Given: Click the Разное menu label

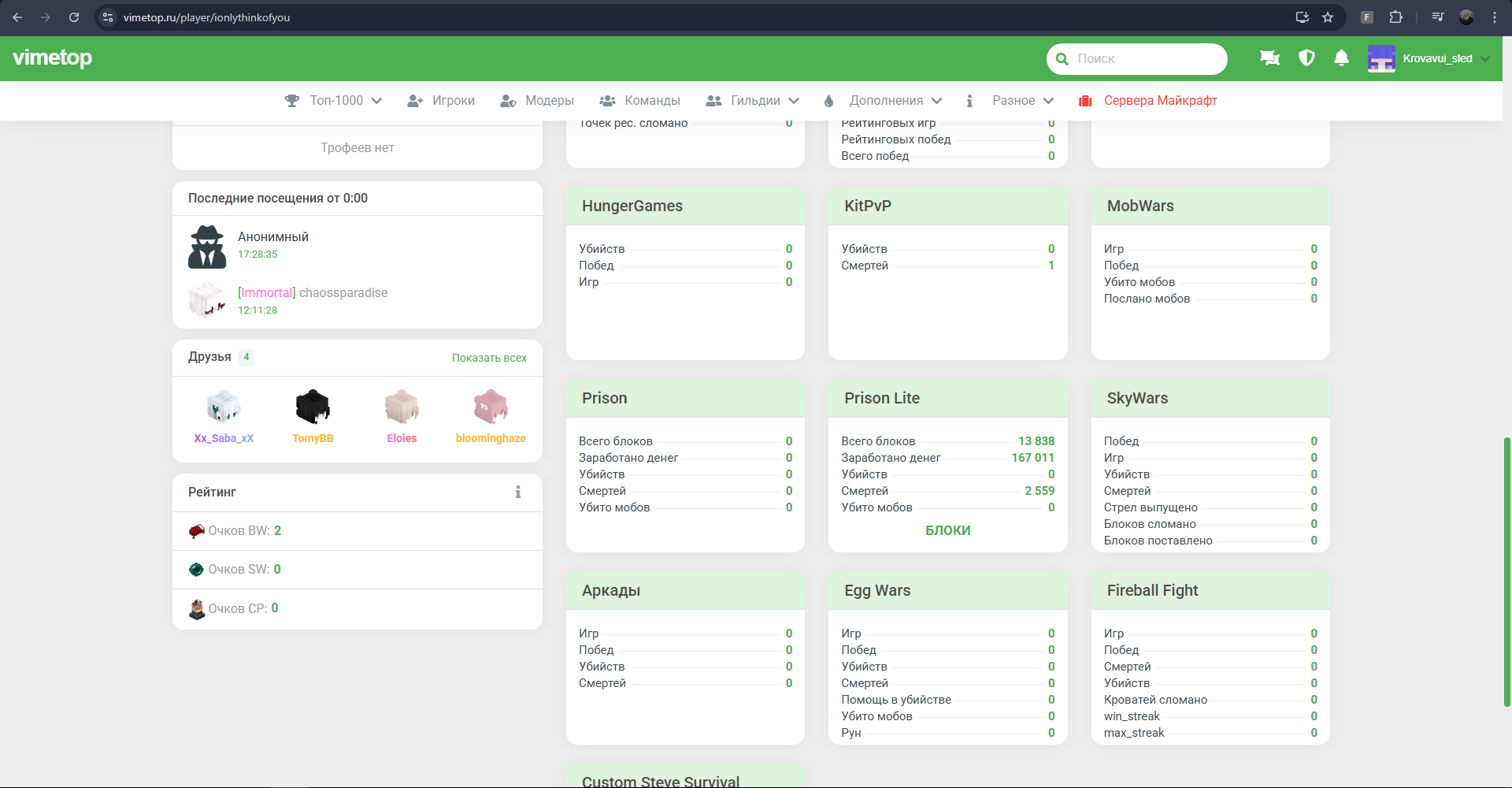Looking at the screenshot, I should point(1014,101).
